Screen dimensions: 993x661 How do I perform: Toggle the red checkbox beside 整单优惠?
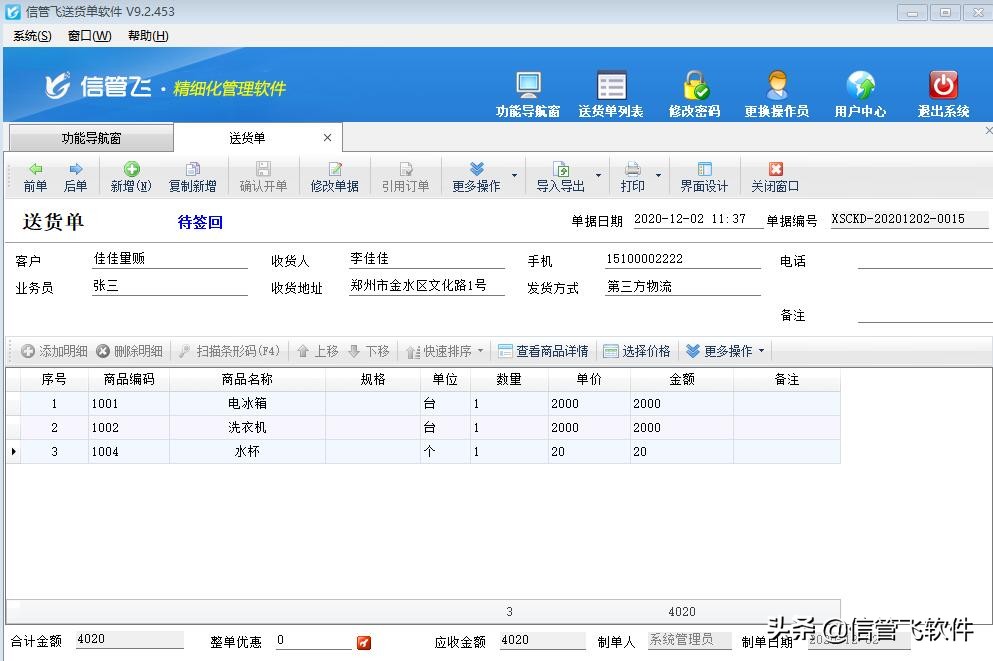point(365,643)
